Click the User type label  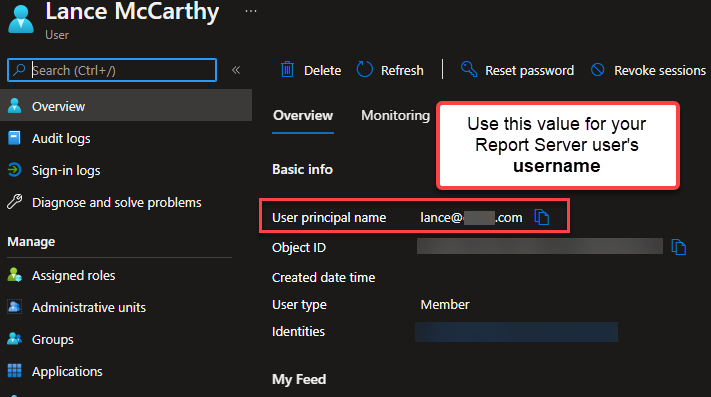299,305
